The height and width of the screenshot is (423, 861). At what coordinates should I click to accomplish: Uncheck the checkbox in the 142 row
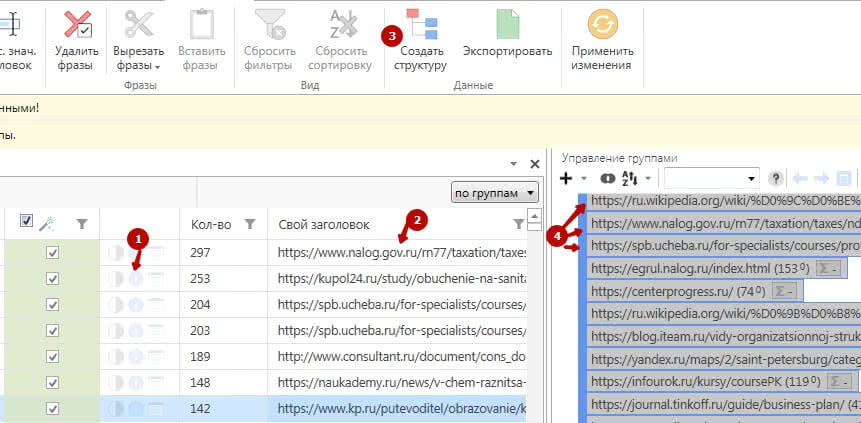pyautogui.click(x=52, y=408)
